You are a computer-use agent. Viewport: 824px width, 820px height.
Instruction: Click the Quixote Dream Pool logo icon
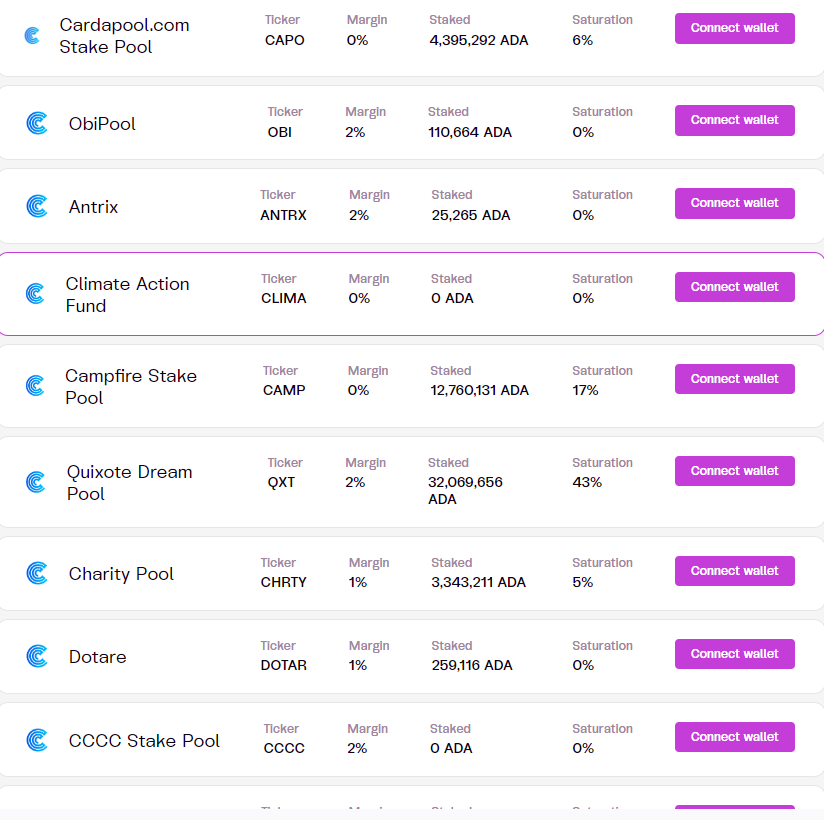pos(36,482)
